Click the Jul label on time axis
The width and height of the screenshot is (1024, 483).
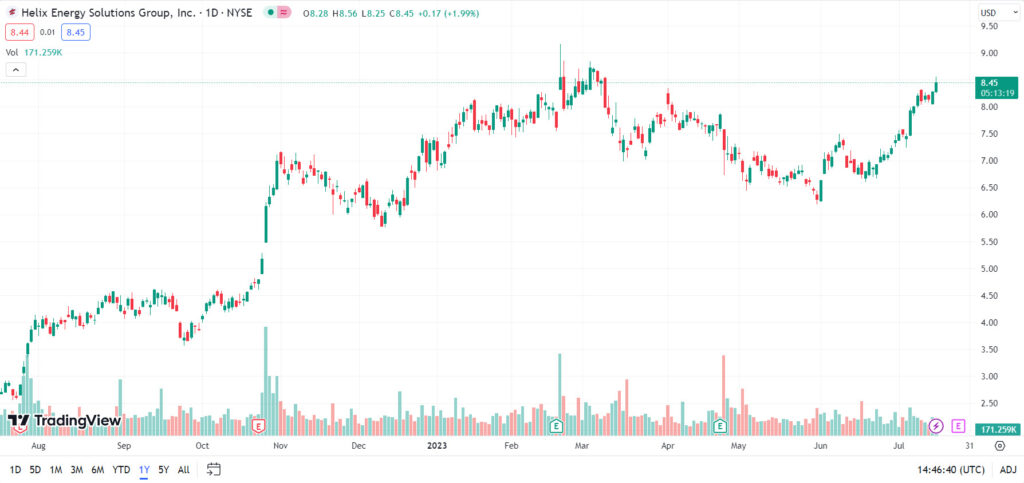tap(899, 446)
